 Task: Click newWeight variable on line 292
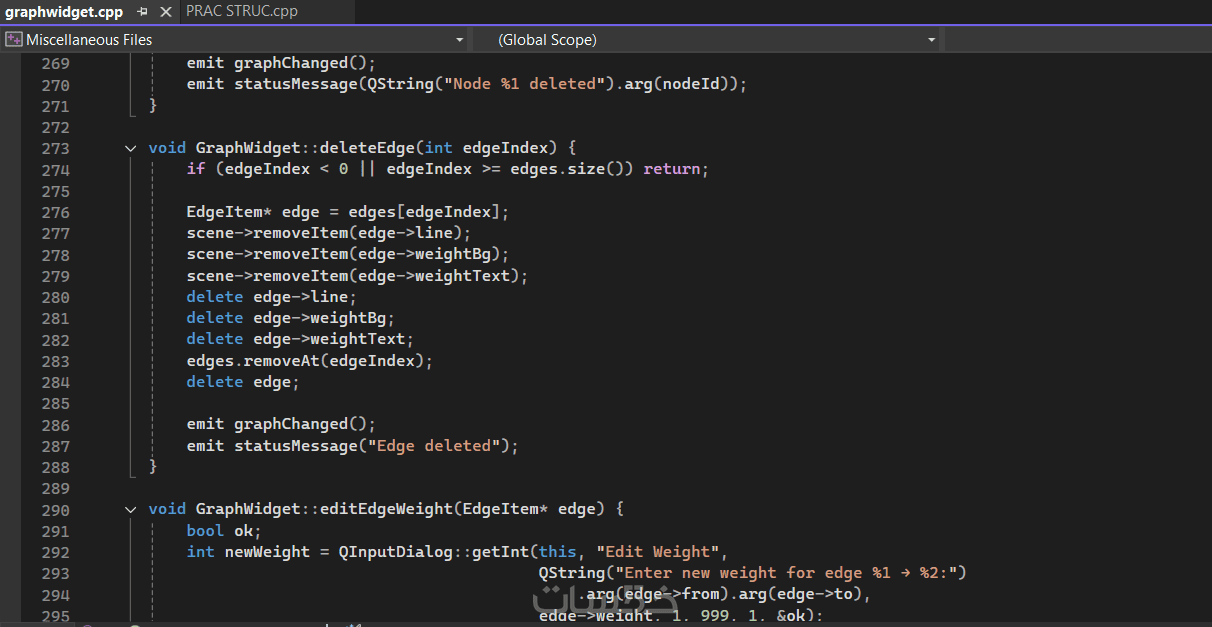(267, 552)
